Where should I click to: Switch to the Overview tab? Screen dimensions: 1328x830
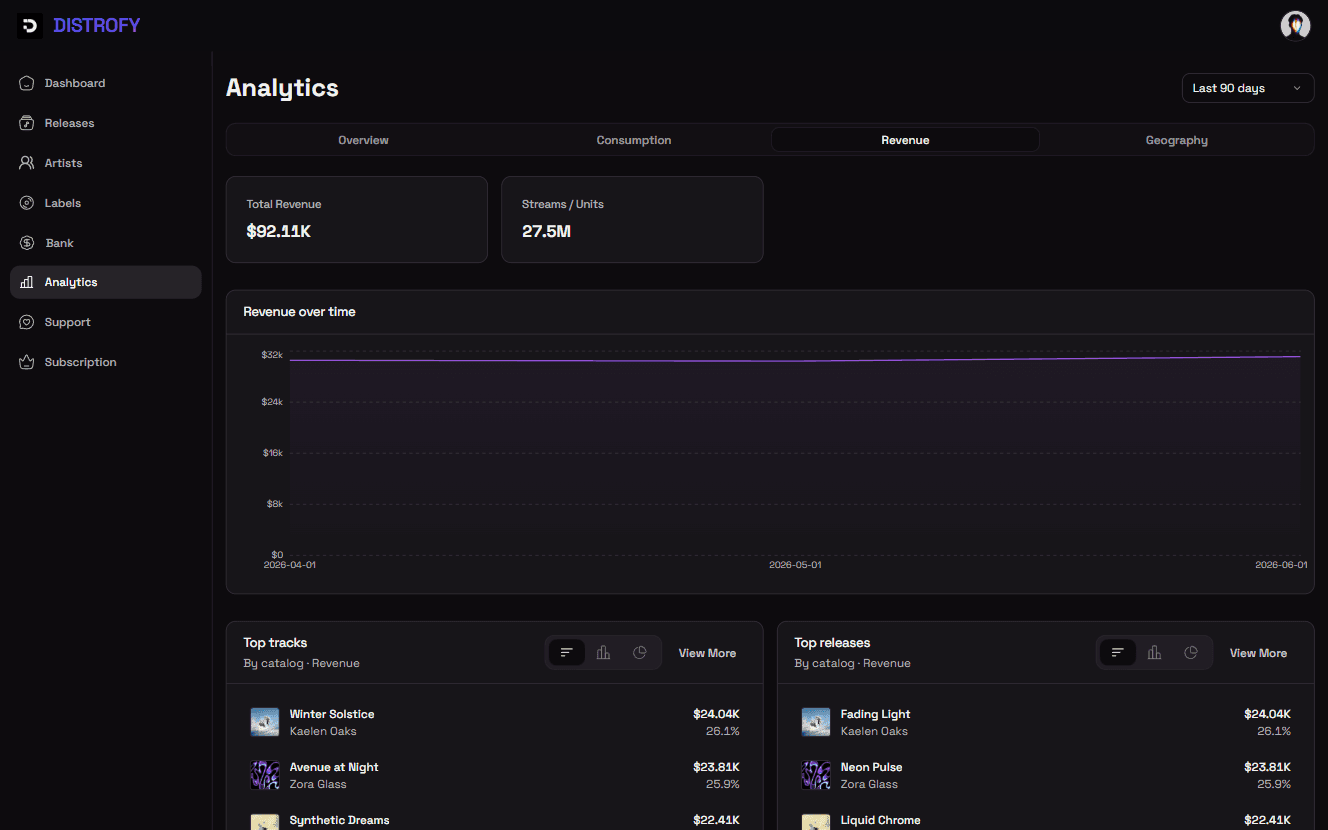[x=363, y=140]
